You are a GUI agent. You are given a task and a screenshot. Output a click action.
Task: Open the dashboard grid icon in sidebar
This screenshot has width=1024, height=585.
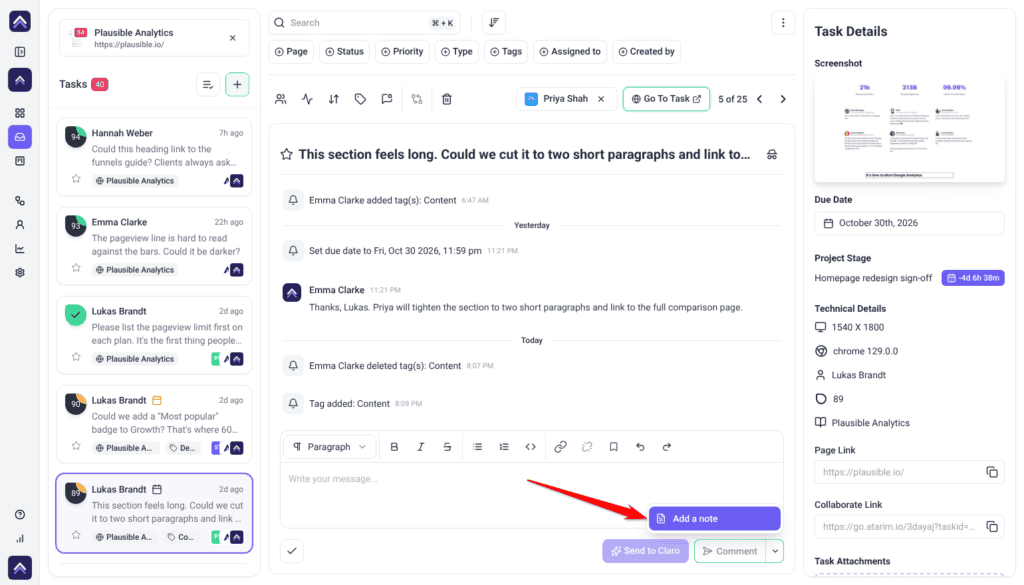(20, 113)
